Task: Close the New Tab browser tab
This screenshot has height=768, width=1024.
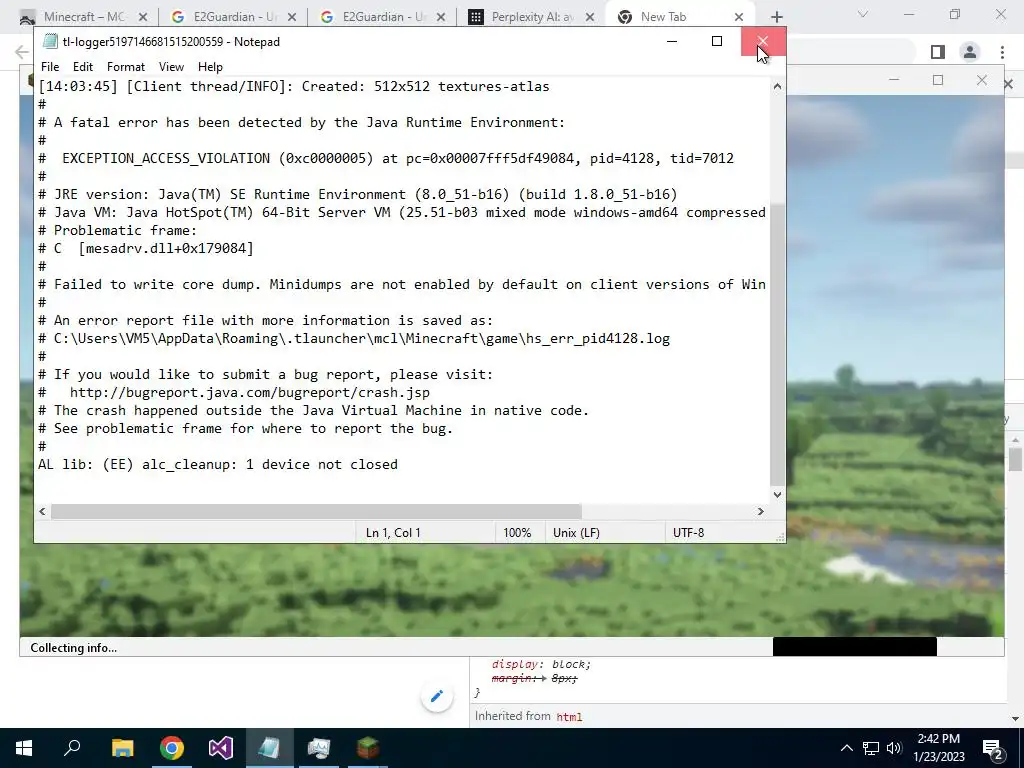Action: (739, 17)
